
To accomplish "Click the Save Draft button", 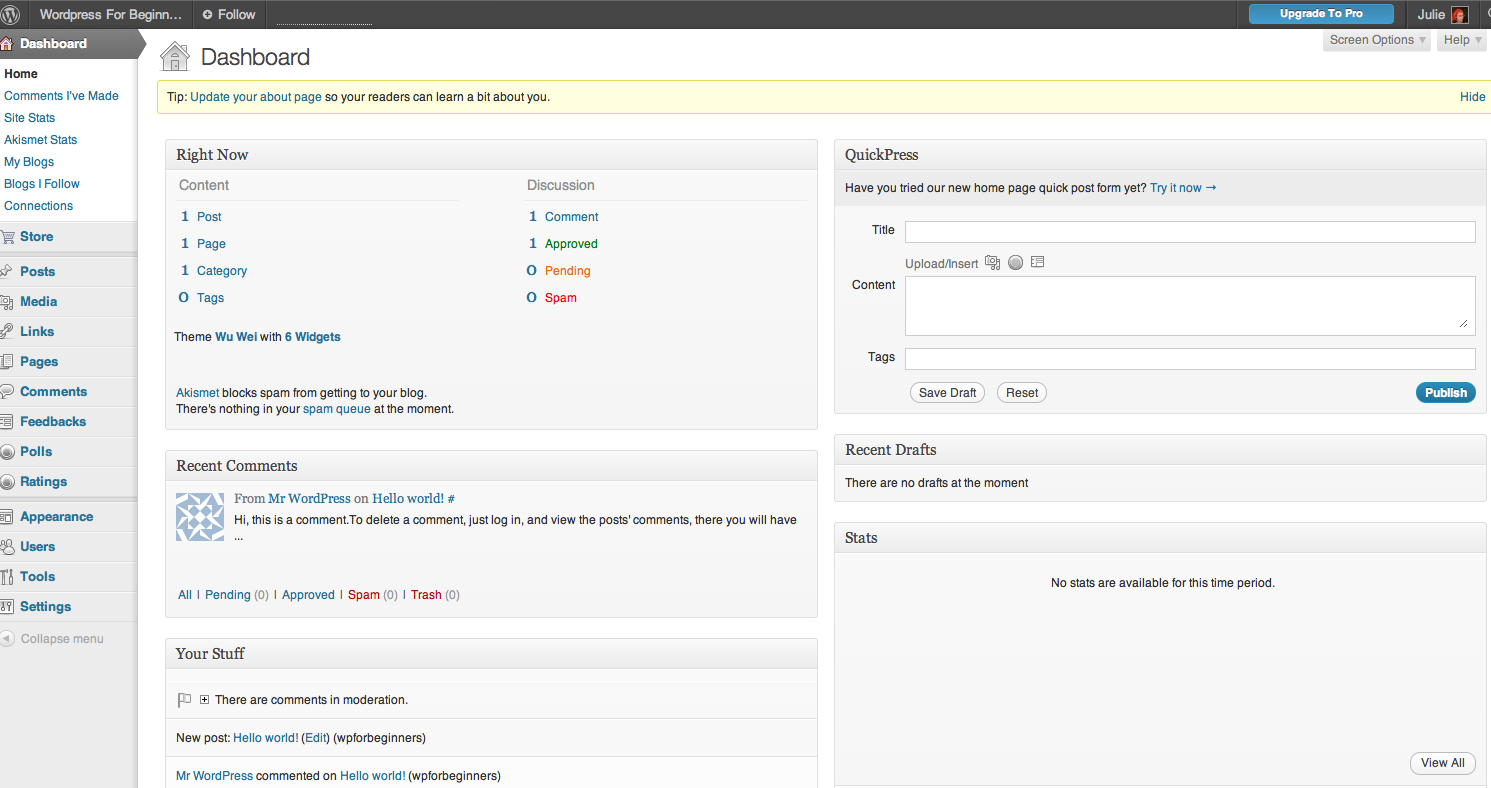I will (947, 393).
